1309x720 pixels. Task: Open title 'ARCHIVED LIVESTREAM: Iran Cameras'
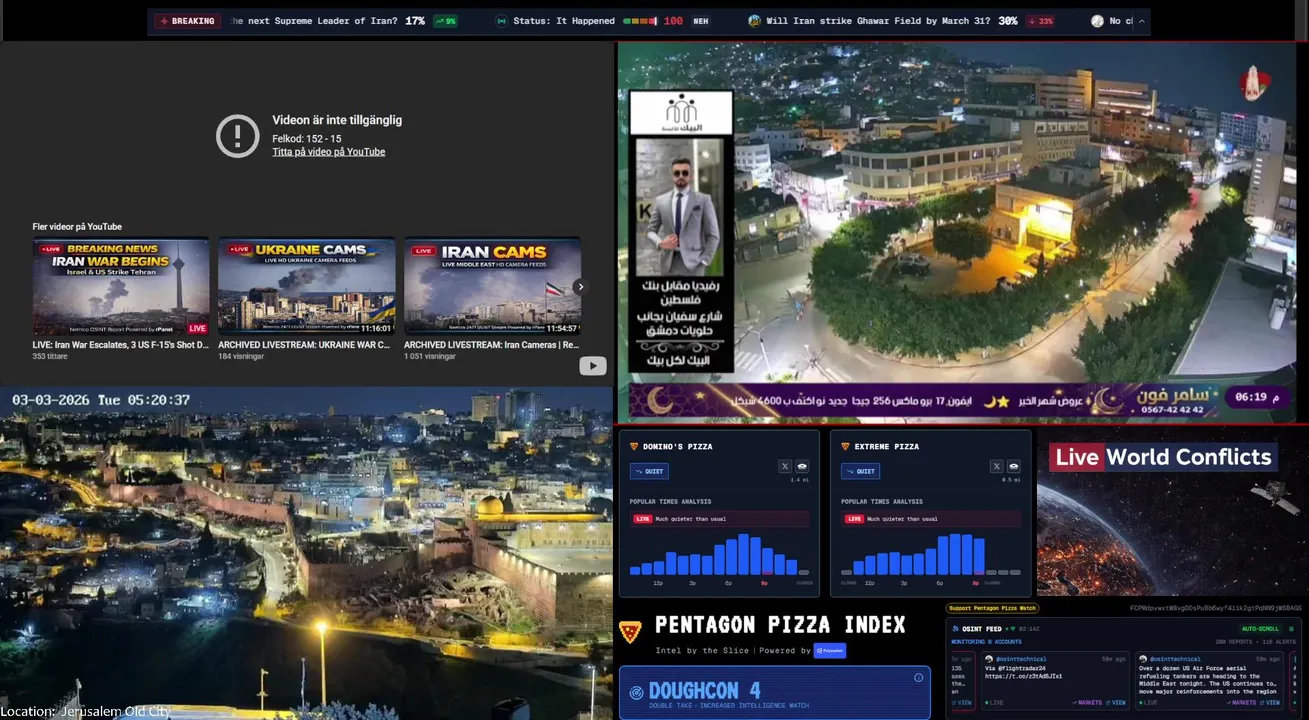coord(491,345)
